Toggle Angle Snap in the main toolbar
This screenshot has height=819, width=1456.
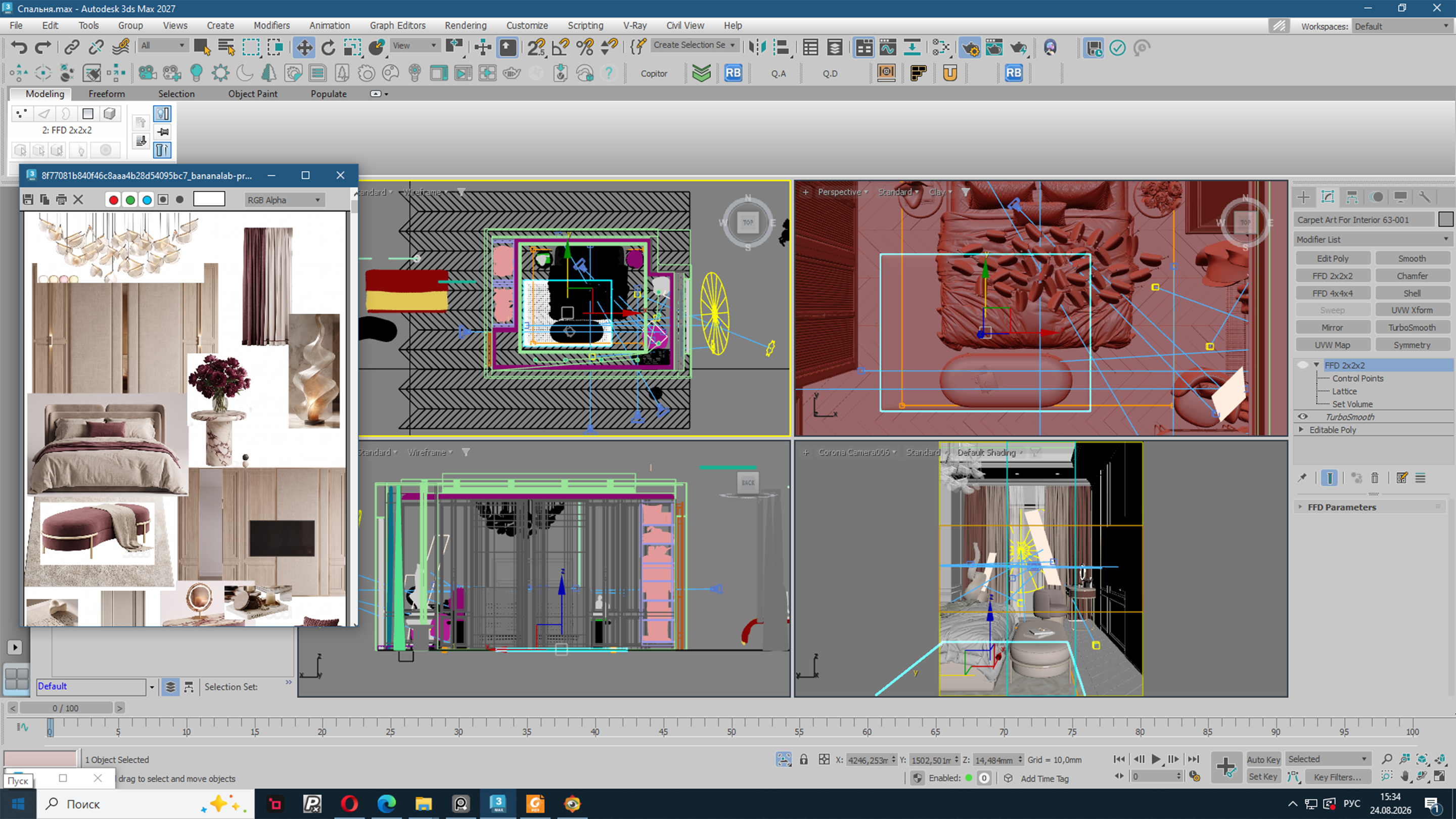point(561,48)
